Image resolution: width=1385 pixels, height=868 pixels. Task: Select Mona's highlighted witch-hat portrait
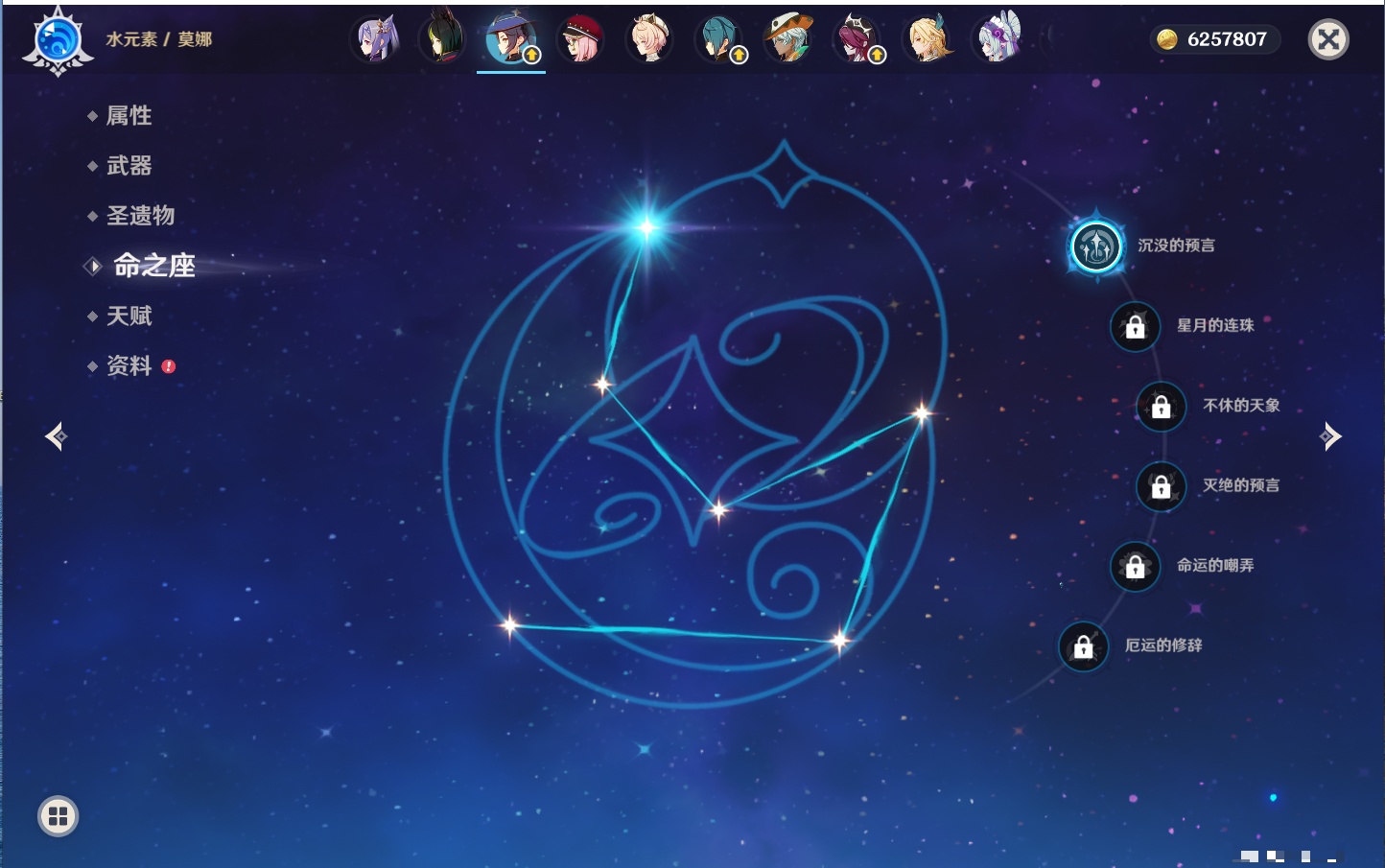pos(511,39)
